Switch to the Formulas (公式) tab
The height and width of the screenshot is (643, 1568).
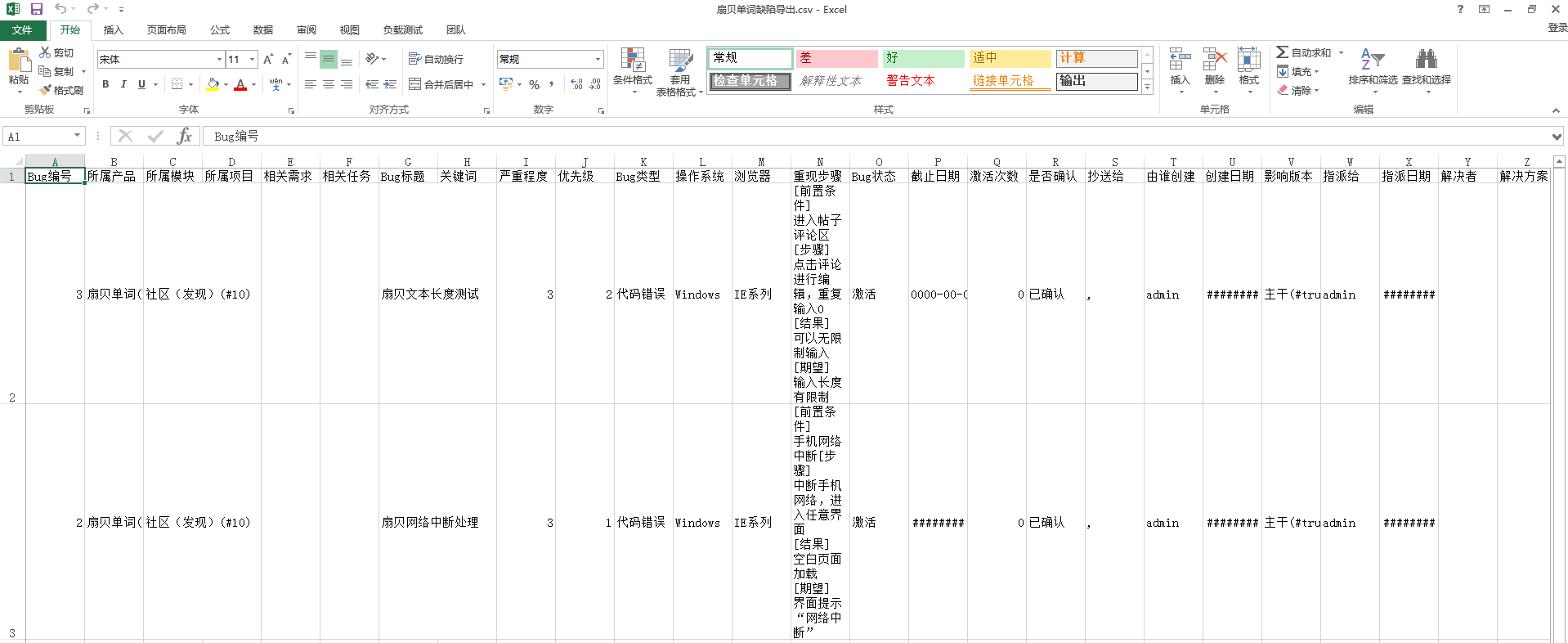click(220, 30)
